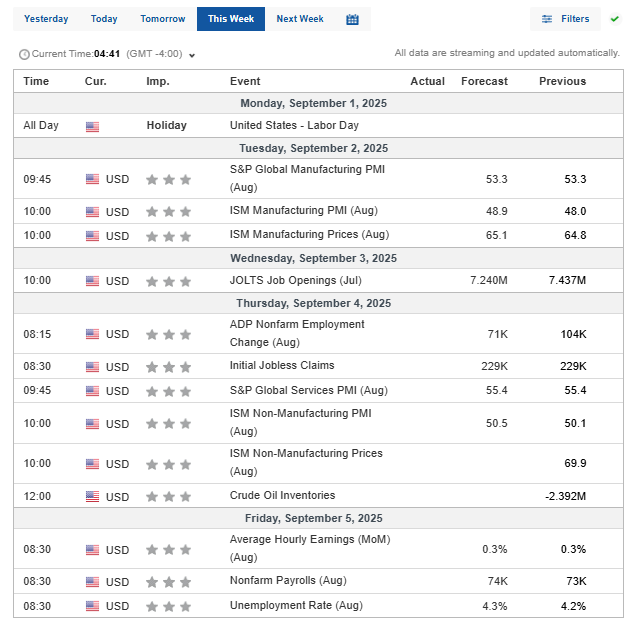The width and height of the screenshot is (630, 632).
Task: Select the This Week tab
Action: tap(231, 19)
